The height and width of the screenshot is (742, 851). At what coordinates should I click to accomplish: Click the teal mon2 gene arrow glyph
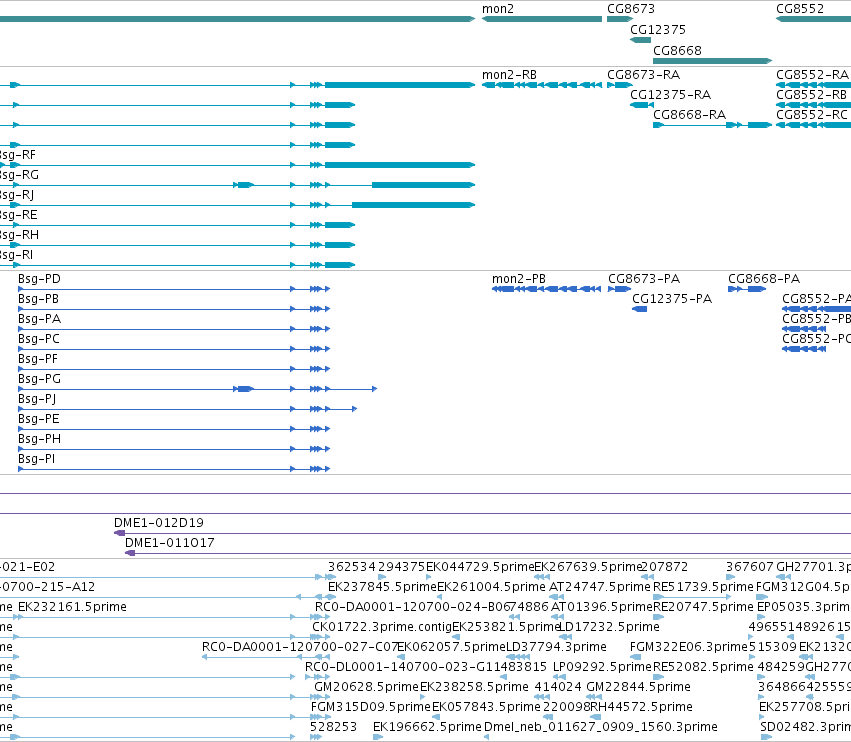coord(542,19)
